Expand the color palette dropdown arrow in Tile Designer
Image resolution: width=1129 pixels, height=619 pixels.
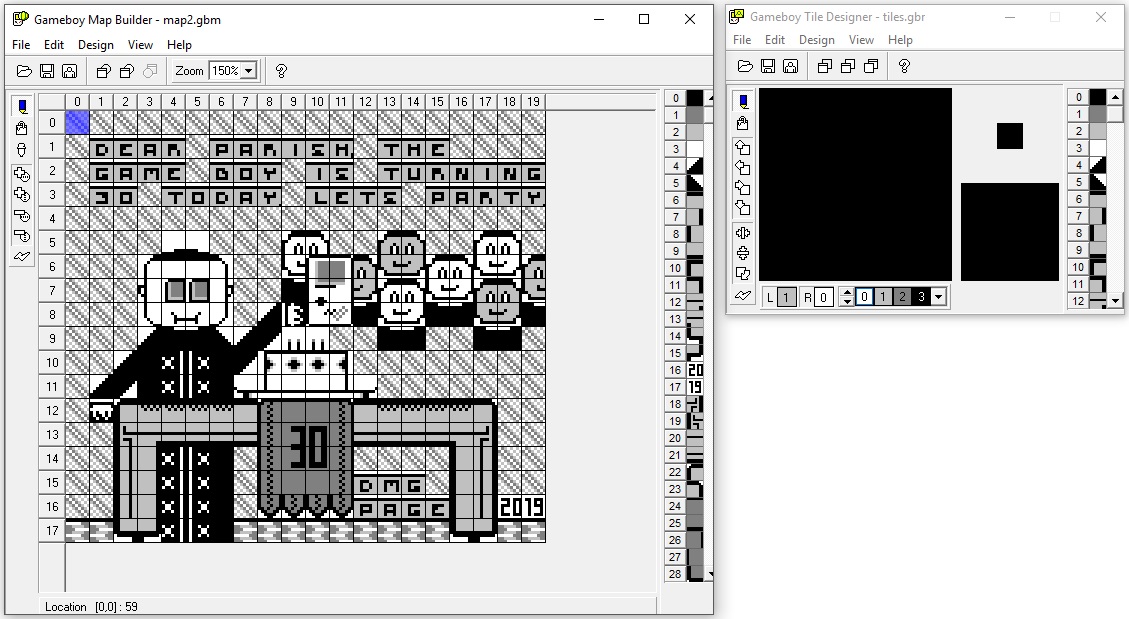(938, 297)
